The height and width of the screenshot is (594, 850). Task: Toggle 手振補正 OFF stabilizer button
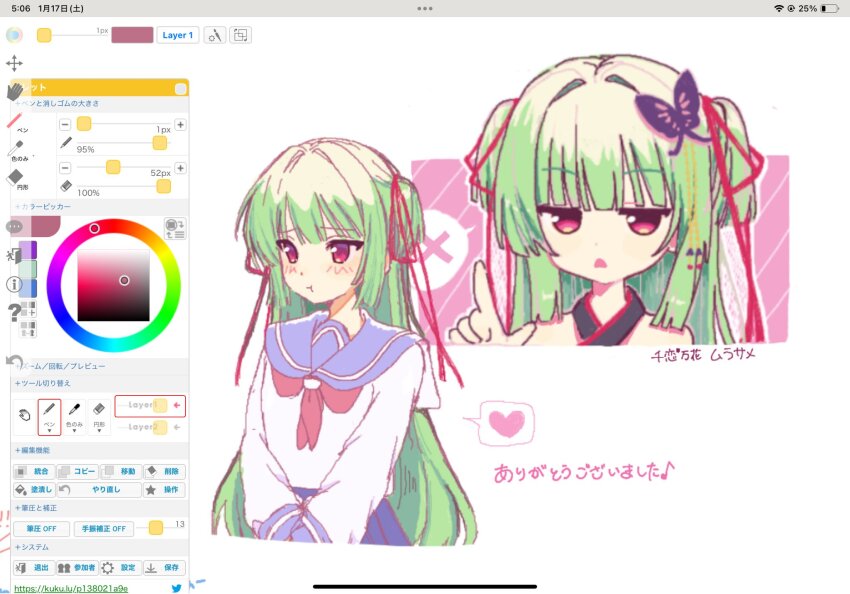(x=104, y=528)
